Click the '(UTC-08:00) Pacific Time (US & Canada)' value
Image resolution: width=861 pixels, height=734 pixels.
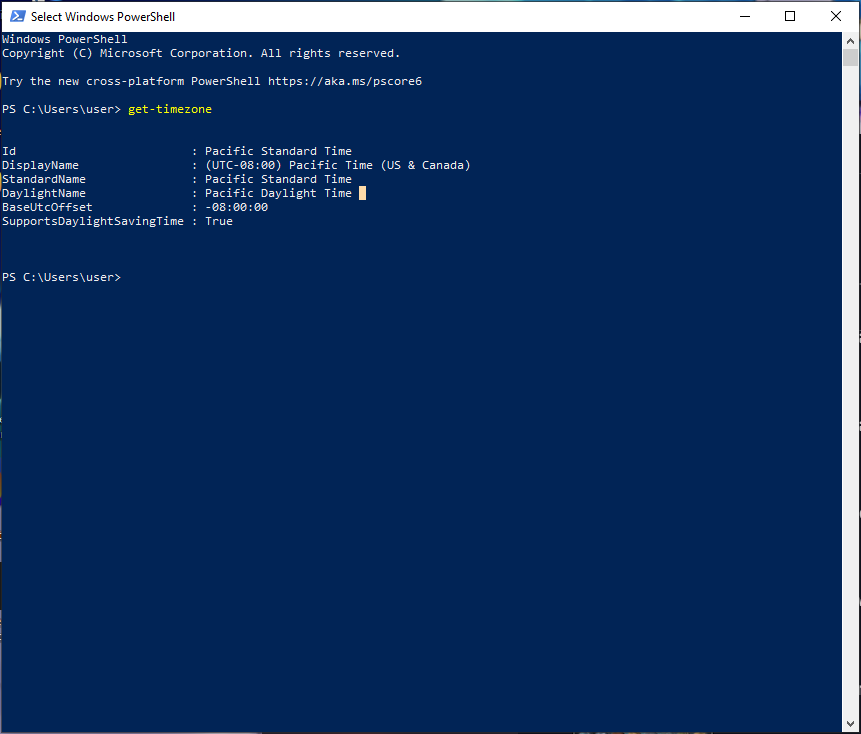338,165
